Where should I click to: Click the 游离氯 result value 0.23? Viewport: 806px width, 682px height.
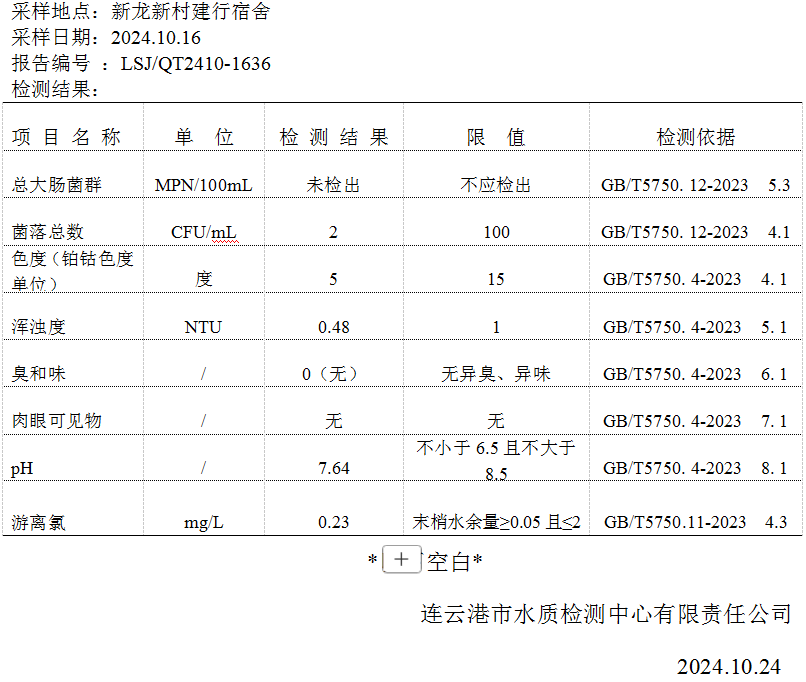[x=333, y=522]
